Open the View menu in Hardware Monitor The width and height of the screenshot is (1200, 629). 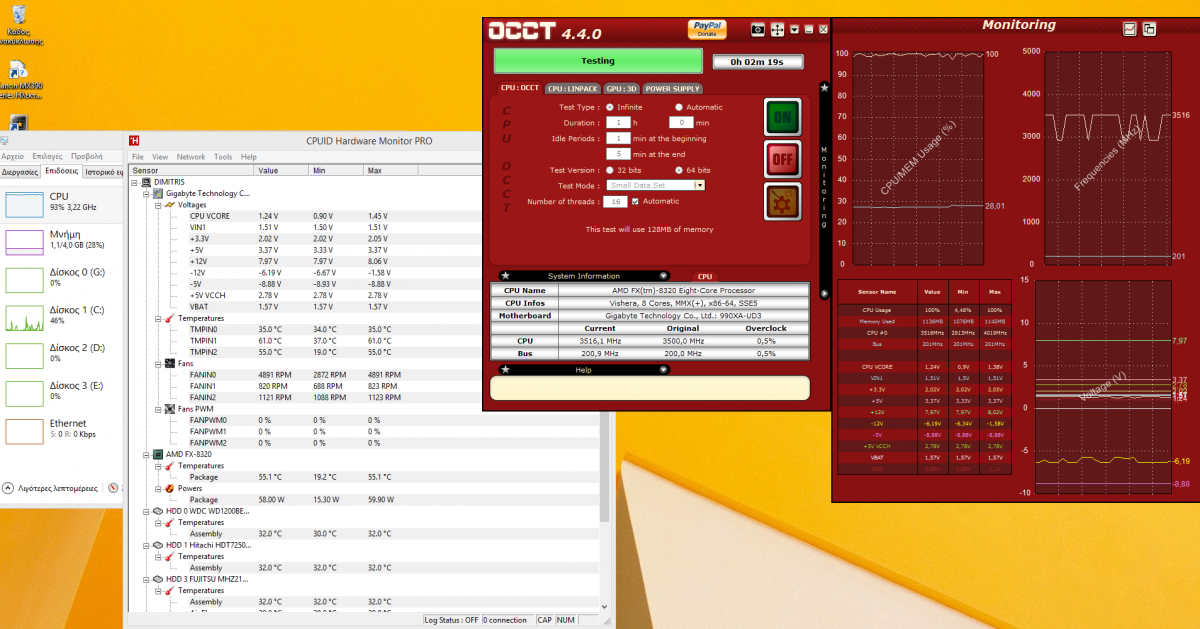(160, 157)
